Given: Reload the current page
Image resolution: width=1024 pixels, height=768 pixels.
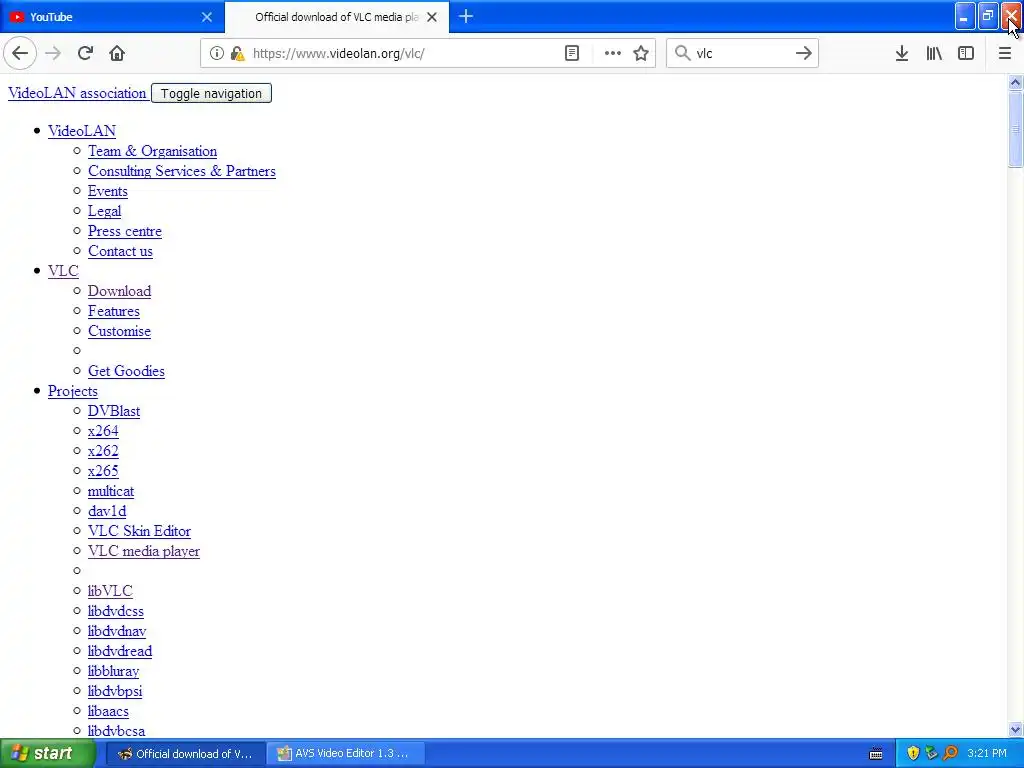Looking at the screenshot, I should [x=85, y=54].
